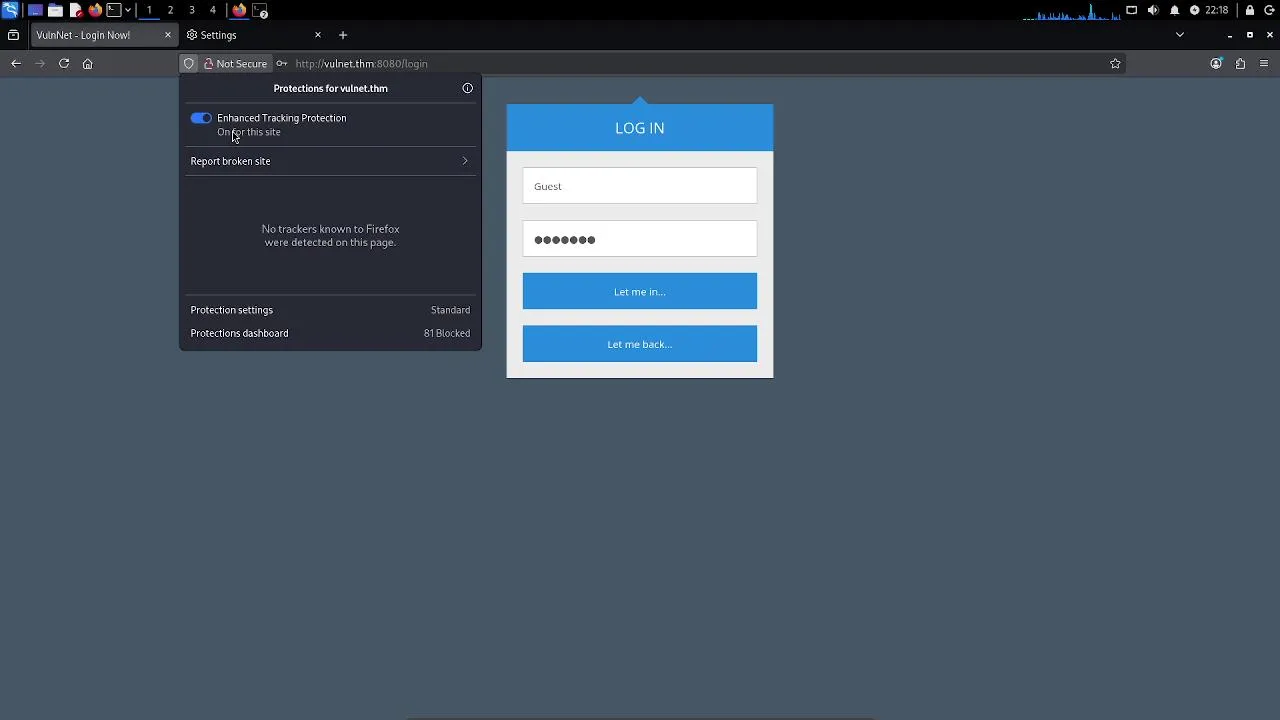Click the log out session icon
Image resolution: width=1280 pixels, height=720 pixels.
(x=1270, y=10)
